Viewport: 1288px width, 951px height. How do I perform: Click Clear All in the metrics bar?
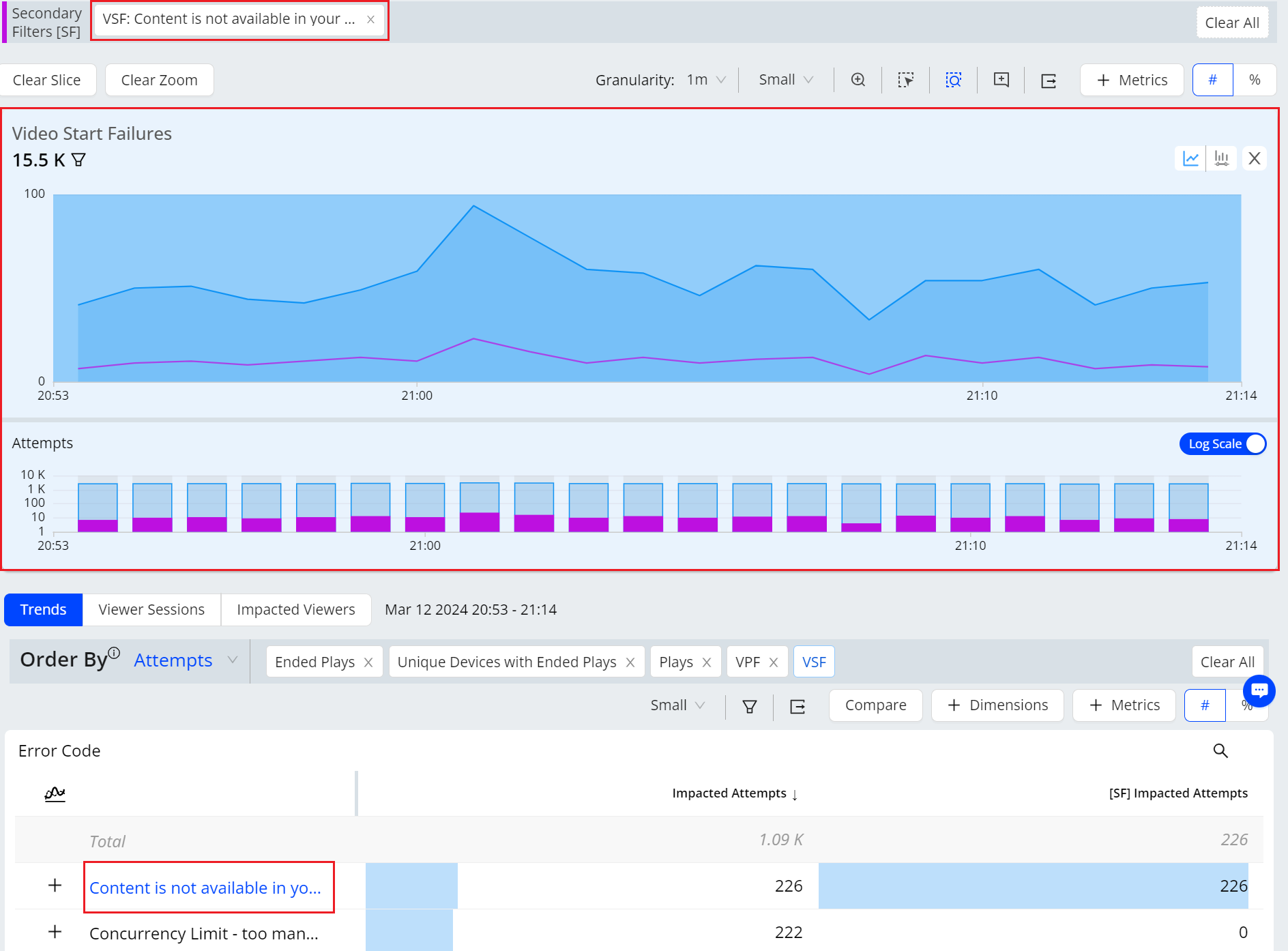point(1227,662)
